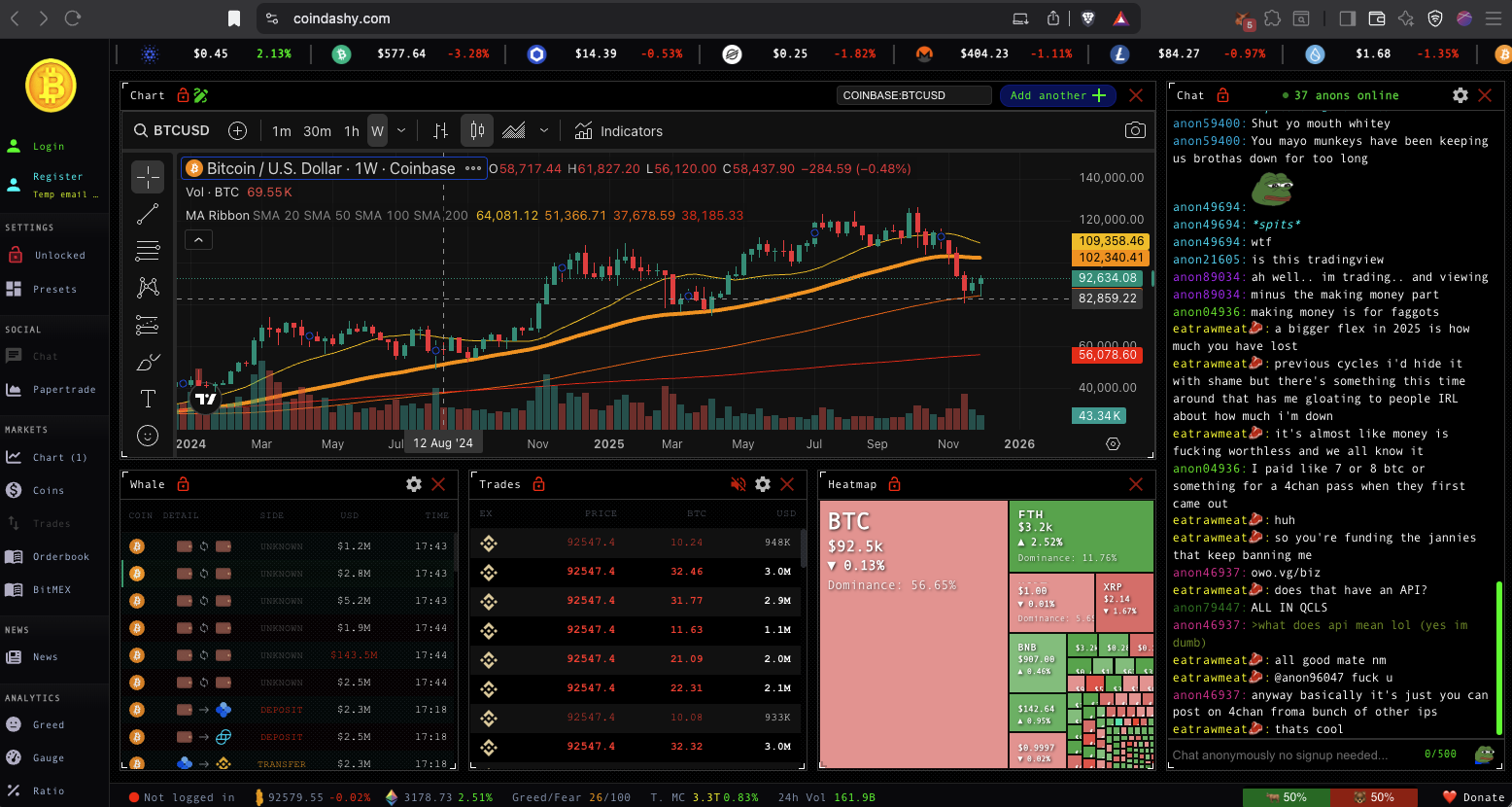Vote bullish on the green 50% bar
Screen dimensions: 1512x807
[x=1286, y=797]
